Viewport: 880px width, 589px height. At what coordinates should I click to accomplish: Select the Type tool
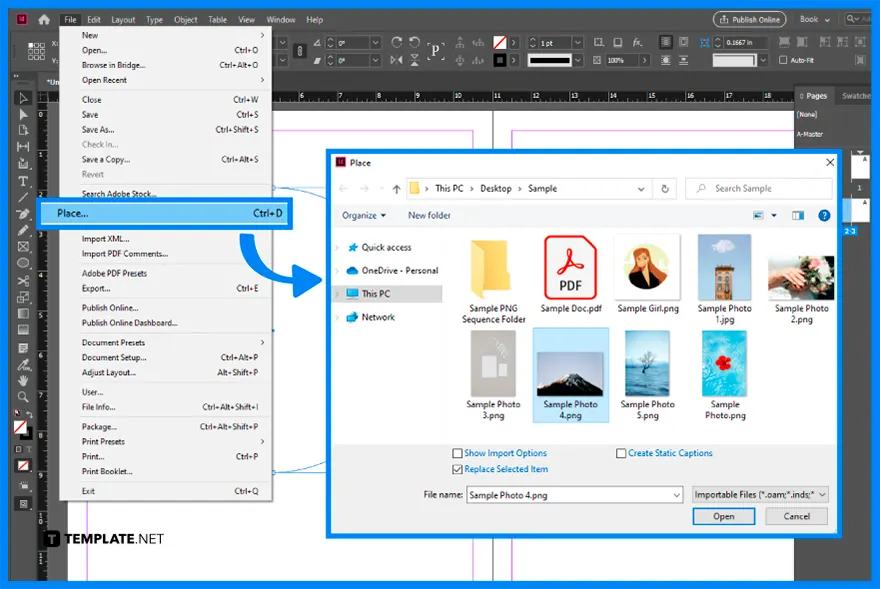click(x=23, y=181)
